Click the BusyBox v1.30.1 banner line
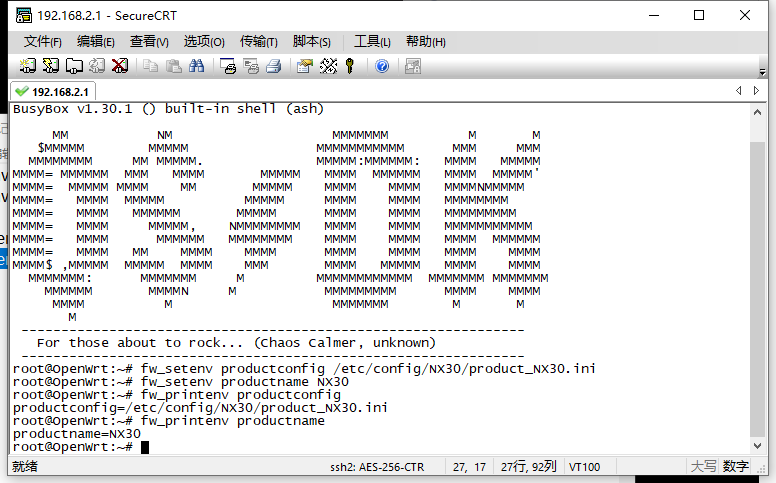This screenshot has width=776, height=483. pos(168,109)
